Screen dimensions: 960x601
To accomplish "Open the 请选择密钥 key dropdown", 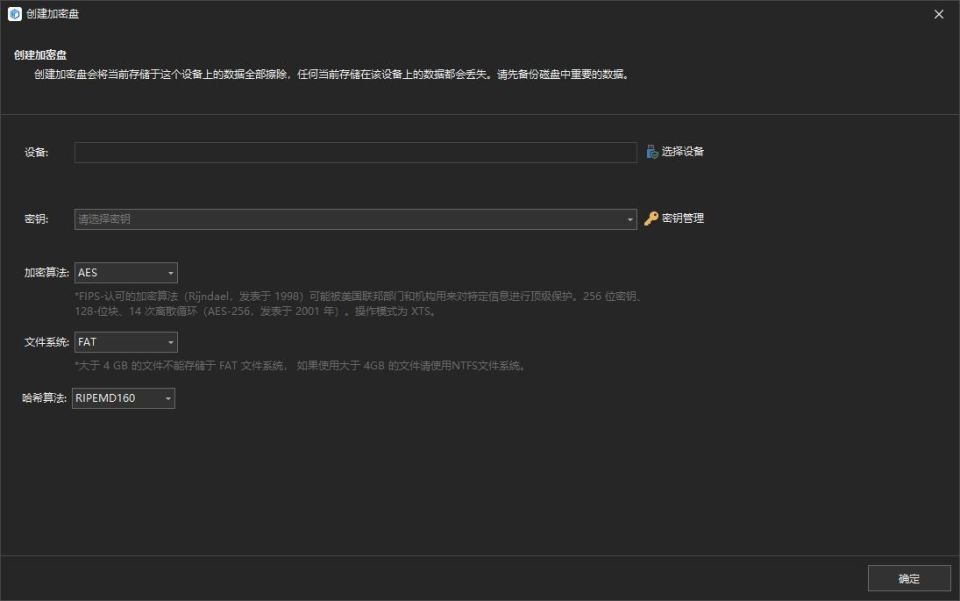I will (x=355, y=219).
